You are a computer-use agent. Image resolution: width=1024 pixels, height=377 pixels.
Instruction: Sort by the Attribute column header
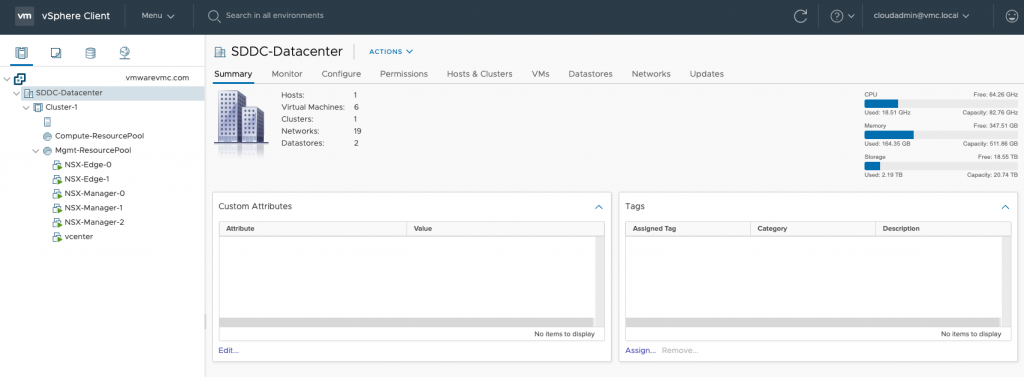[x=313, y=229]
